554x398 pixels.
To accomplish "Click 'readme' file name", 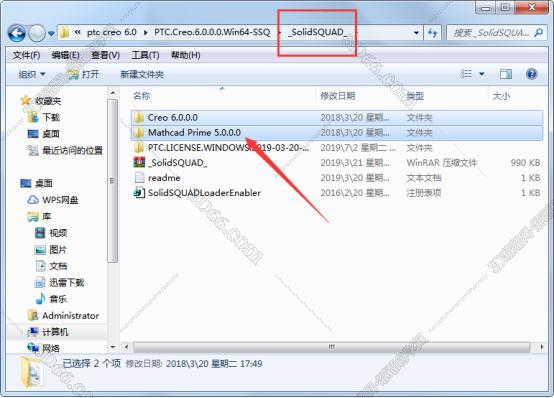I will click(164, 178).
